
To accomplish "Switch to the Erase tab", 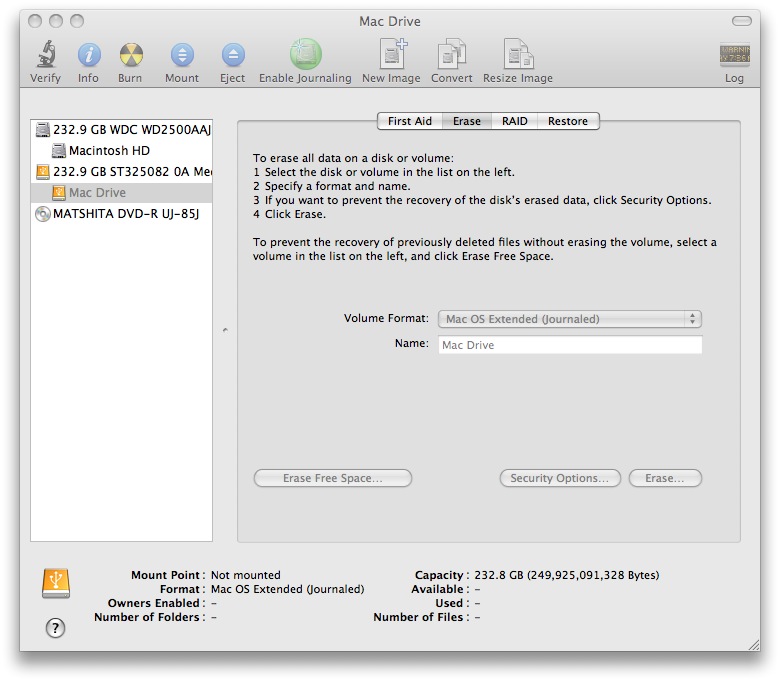I will (467, 121).
